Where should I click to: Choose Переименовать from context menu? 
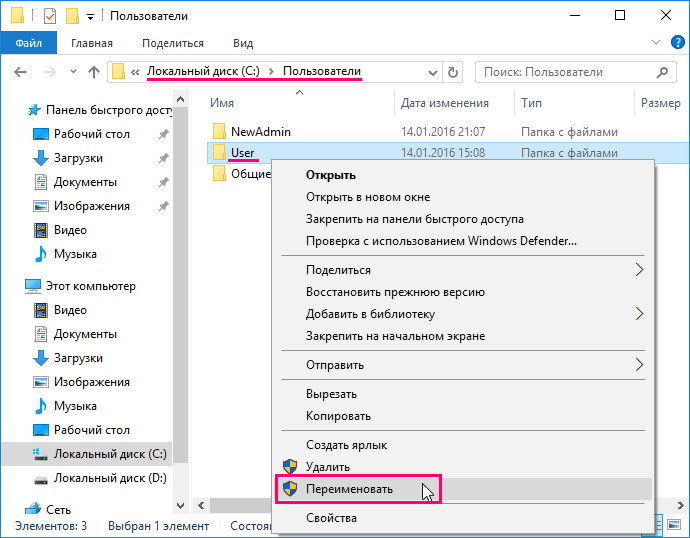[x=349, y=489]
